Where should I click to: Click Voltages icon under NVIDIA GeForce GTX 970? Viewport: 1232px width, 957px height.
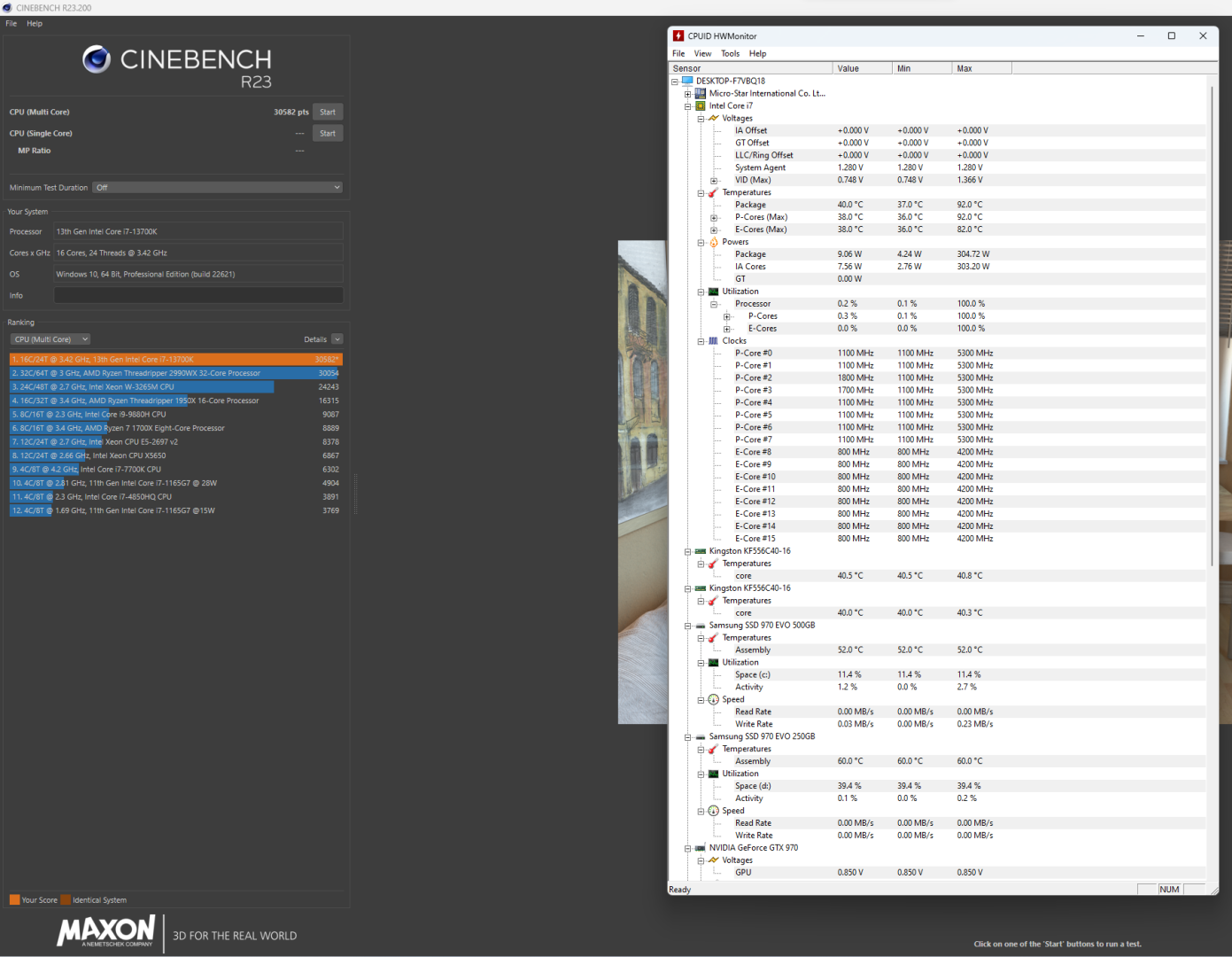(x=713, y=860)
